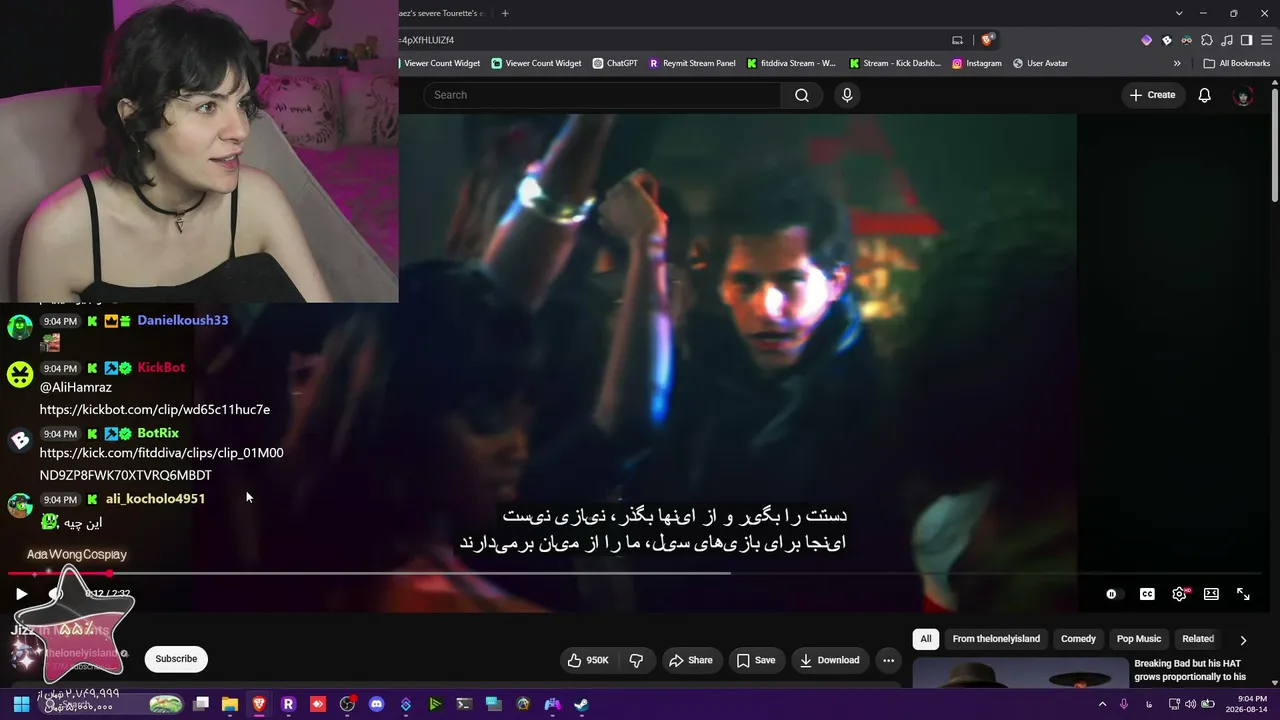Open Windows Start menu
Viewport: 1280px width, 720px height.
21,704
